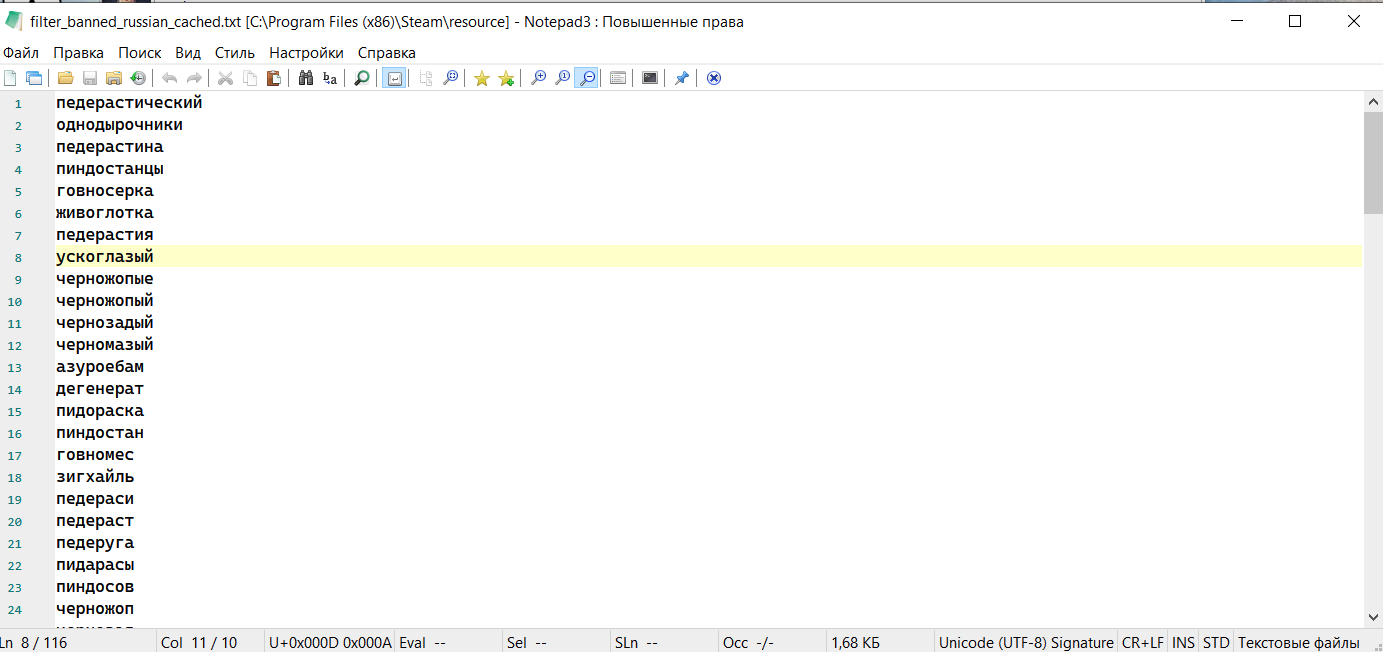1383x652 pixels.
Task: Click line number 14 in margin
Action: 15,389
